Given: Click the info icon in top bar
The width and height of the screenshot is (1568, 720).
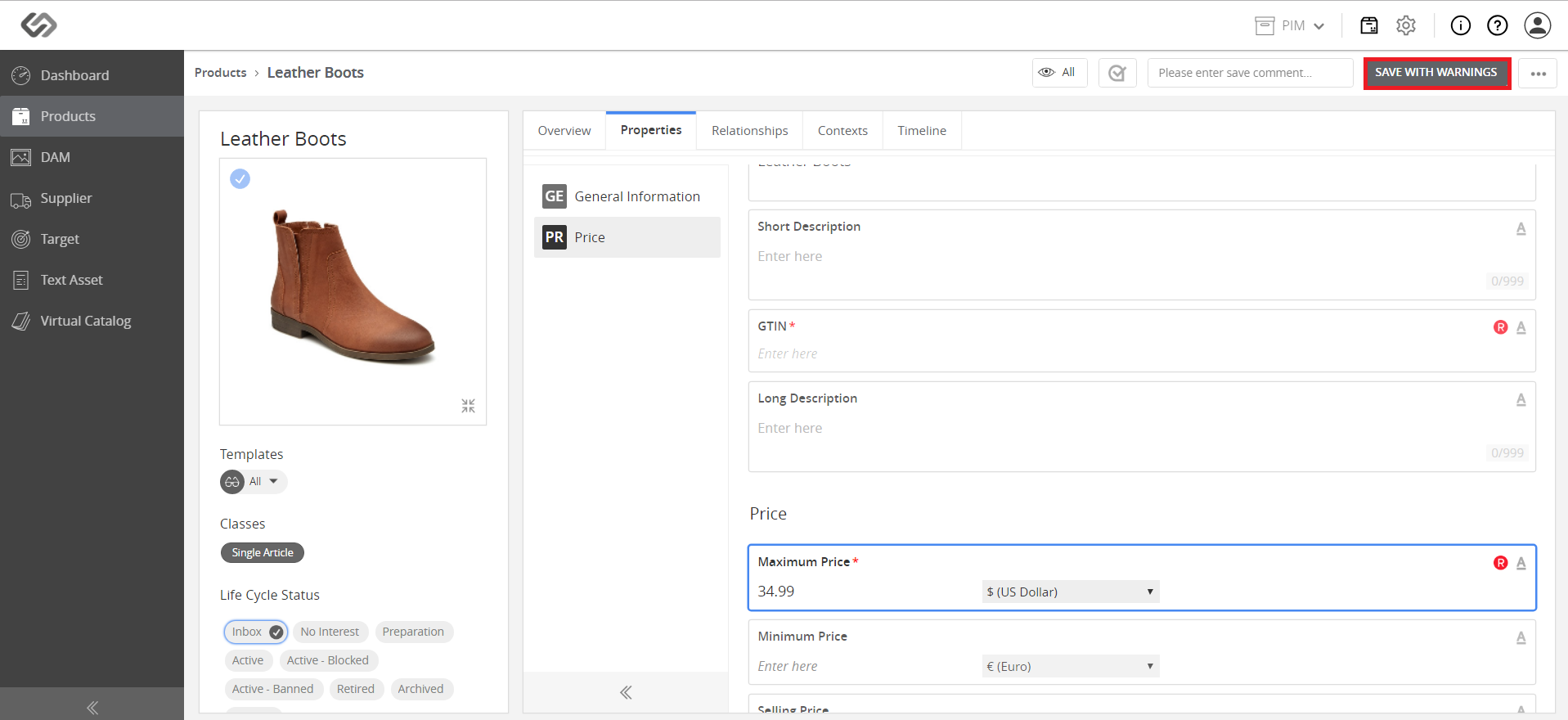Looking at the screenshot, I should 1460,25.
